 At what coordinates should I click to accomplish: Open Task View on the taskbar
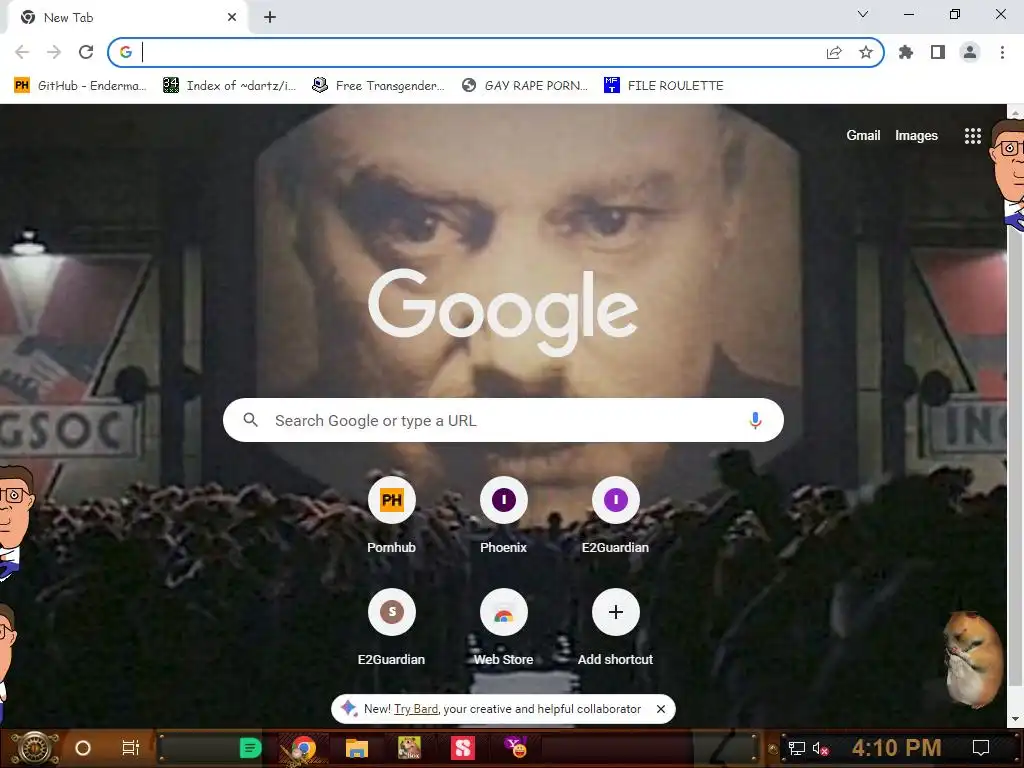point(131,748)
